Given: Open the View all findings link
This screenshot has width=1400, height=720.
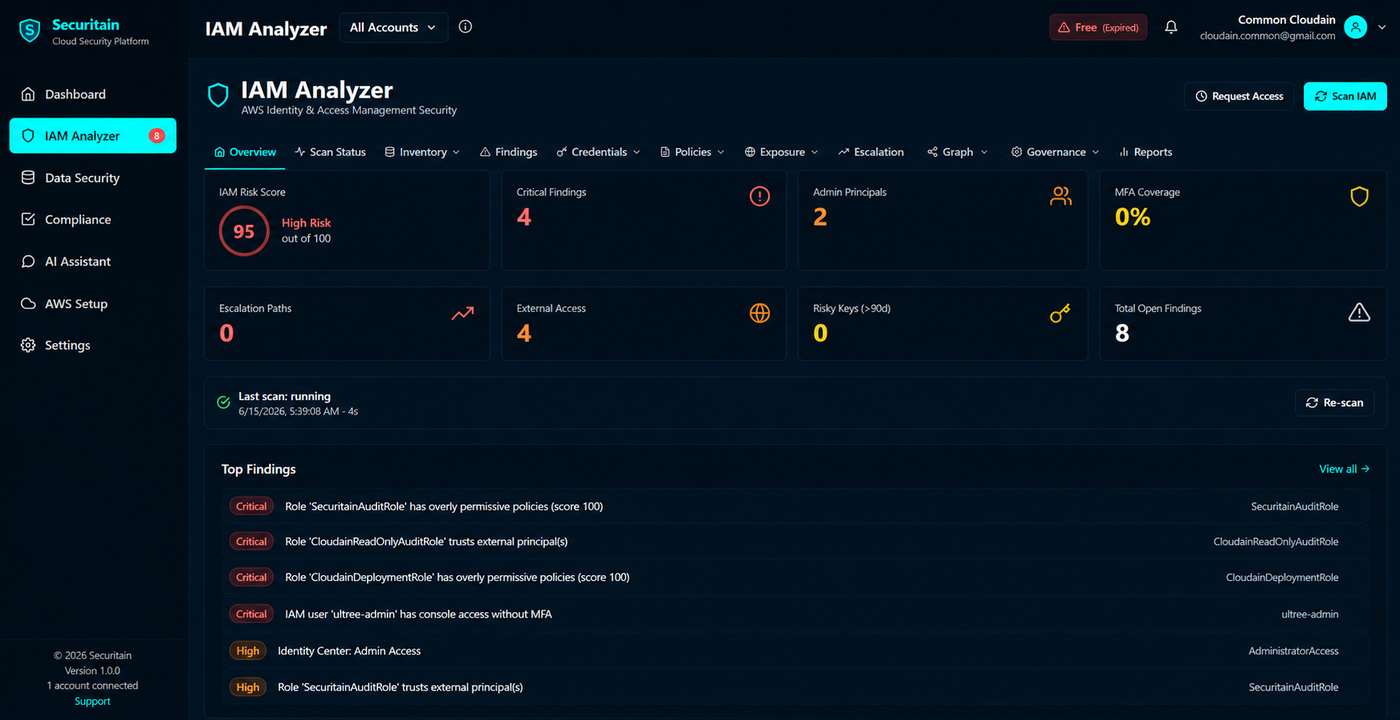Looking at the screenshot, I should tap(1344, 469).
